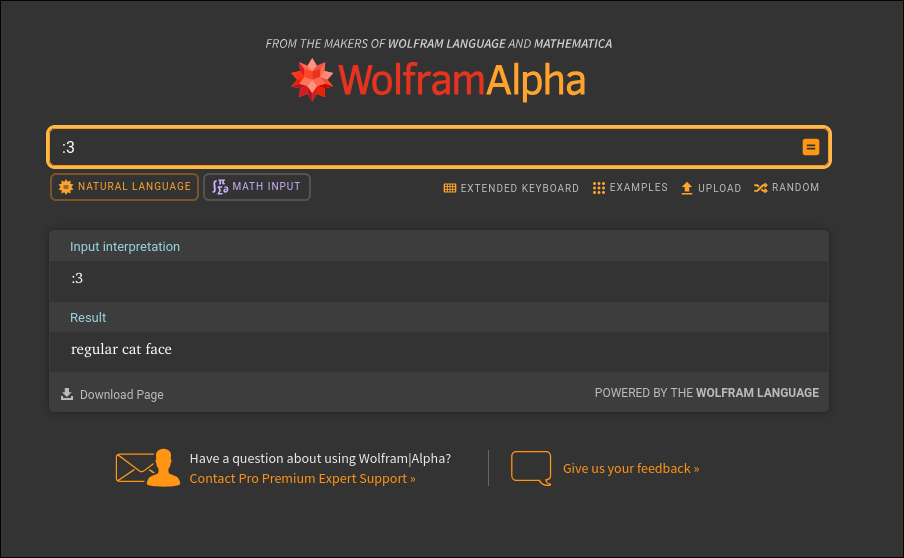The width and height of the screenshot is (904, 558).
Task: Open the Extended Keyboard
Action: tap(511, 188)
